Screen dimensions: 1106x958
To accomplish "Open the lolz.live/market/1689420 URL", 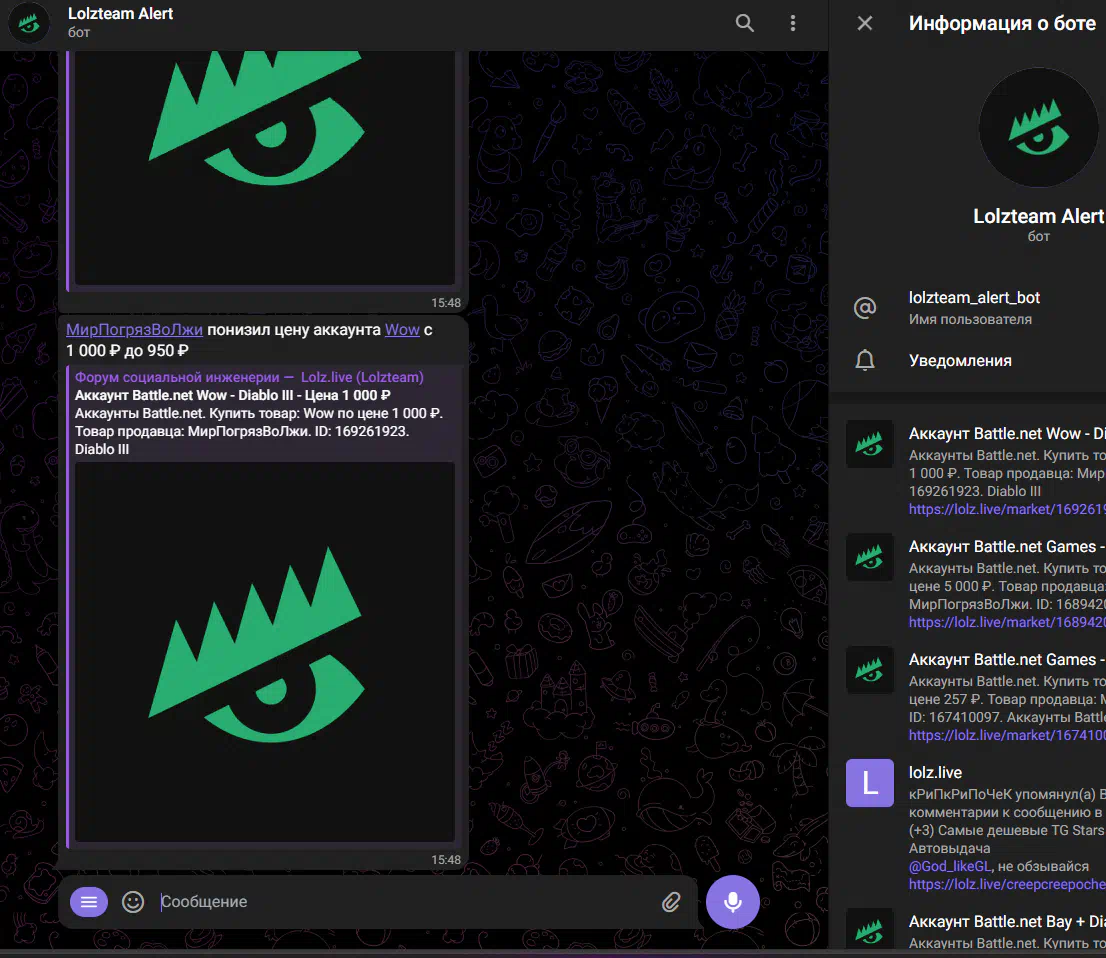I will click(1007, 622).
